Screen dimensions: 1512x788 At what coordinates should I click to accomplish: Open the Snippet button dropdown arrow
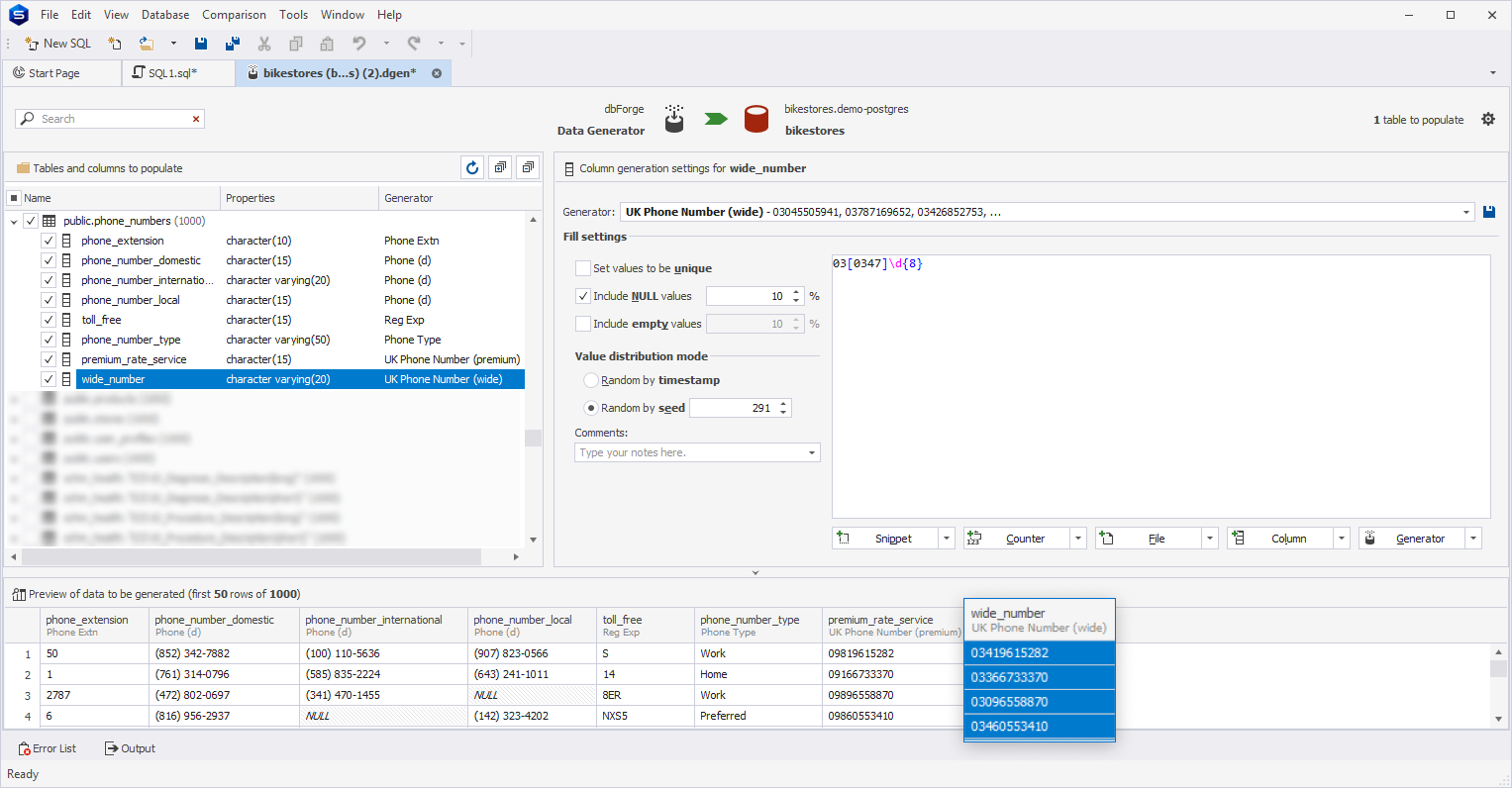[947, 539]
